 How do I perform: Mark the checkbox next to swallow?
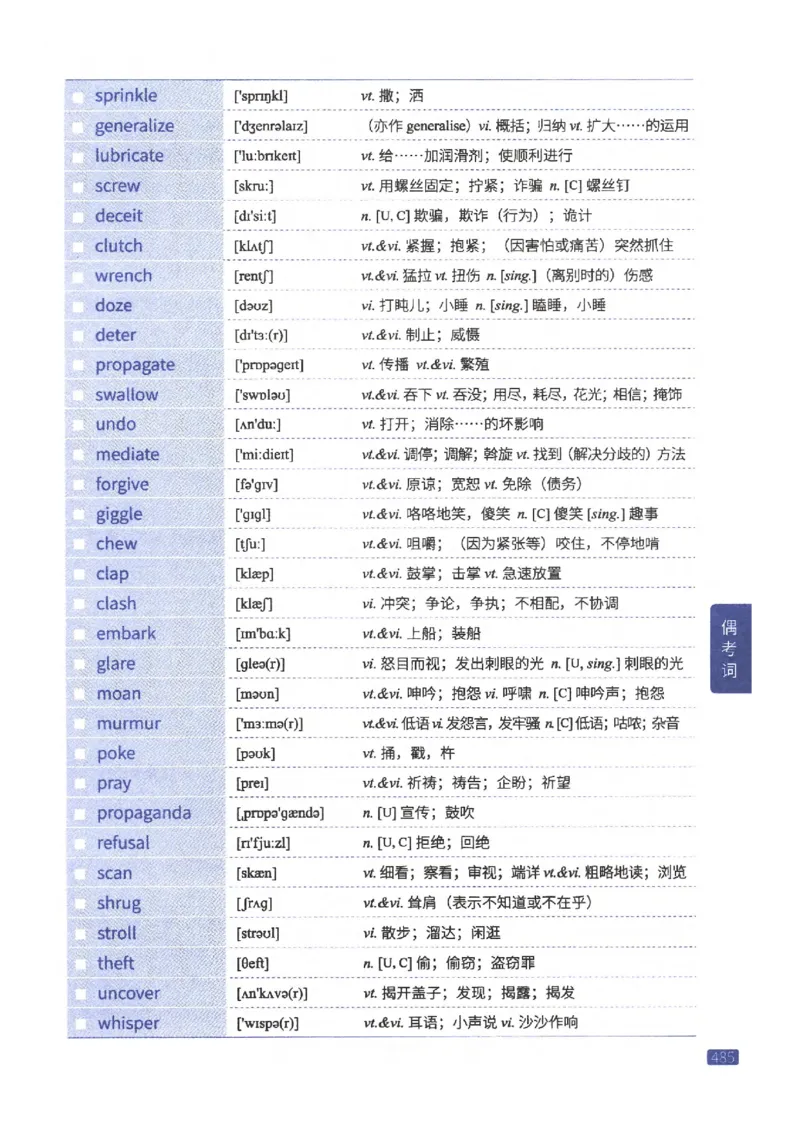[x=80, y=394]
